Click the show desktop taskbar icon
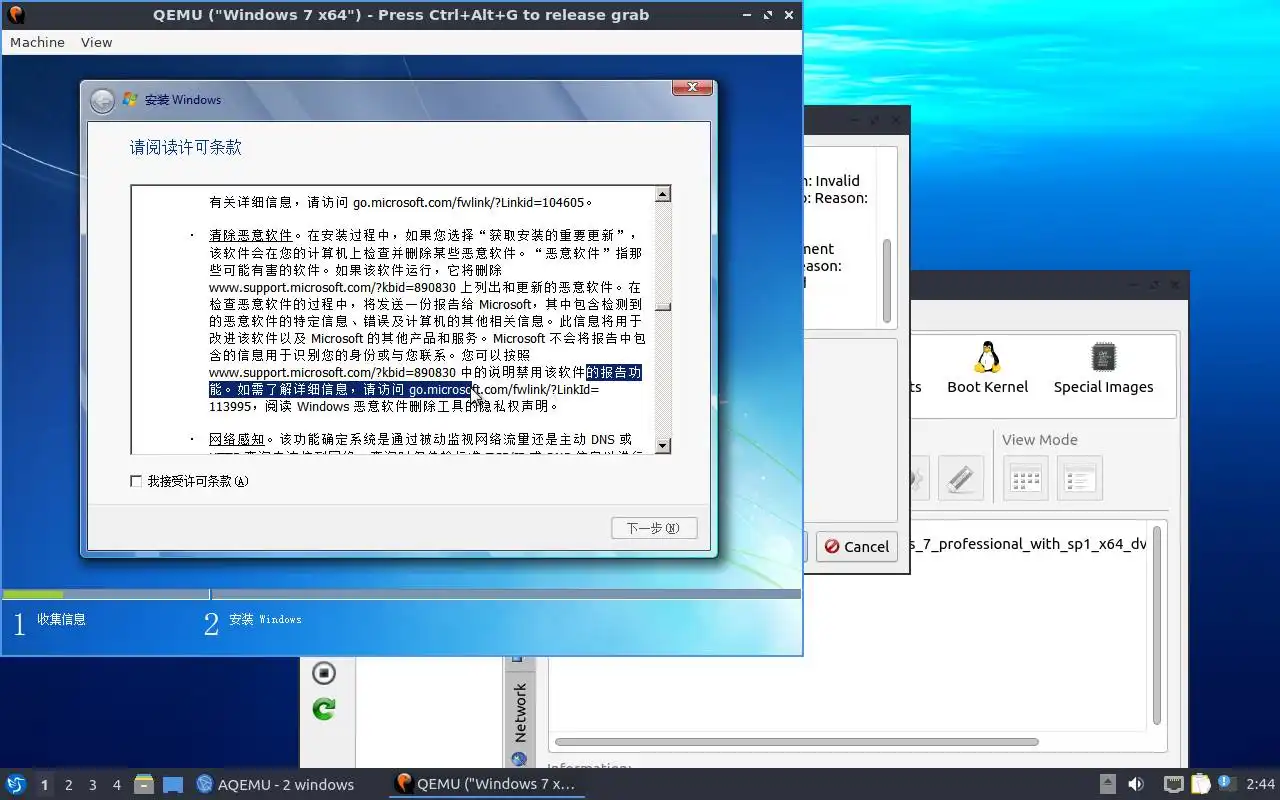The width and height of the screenshot is (1280, 800). click(x=173, y=784)
